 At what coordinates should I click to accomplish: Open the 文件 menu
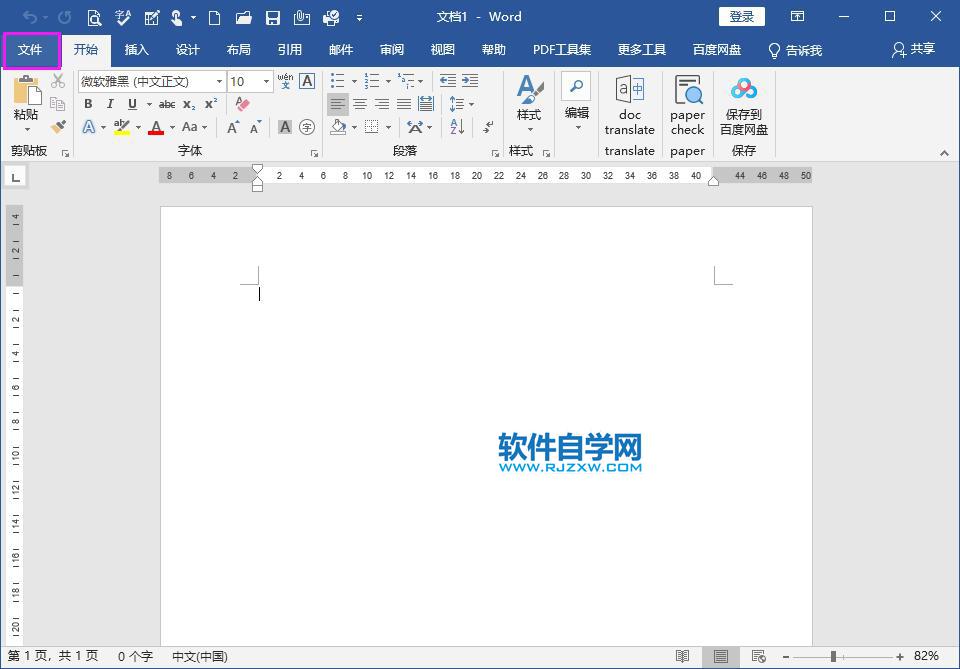(x=32, y=49)
